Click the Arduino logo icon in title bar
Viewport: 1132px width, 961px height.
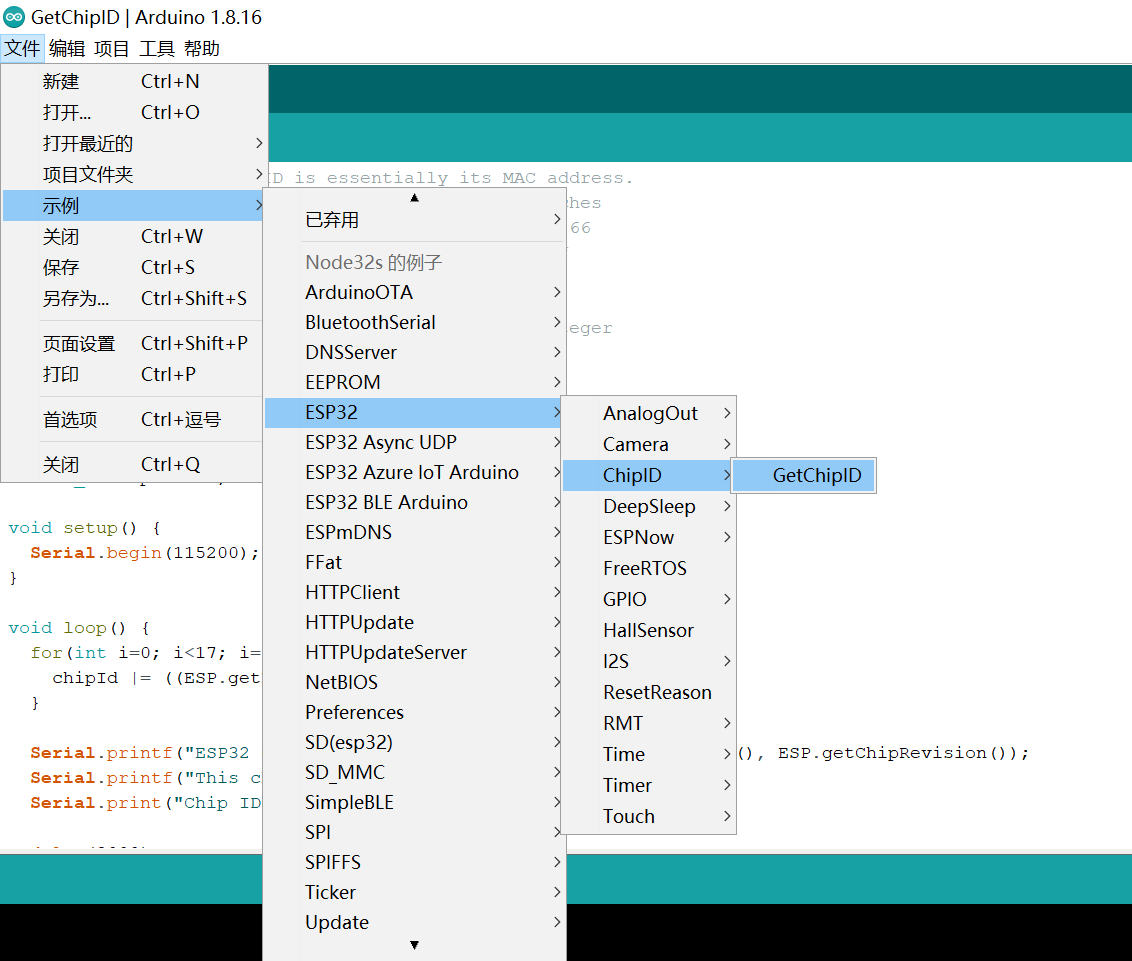(14, 18)
